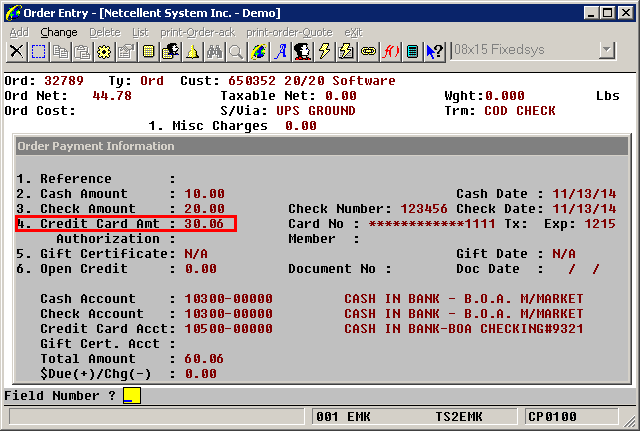Click the Gift Date N/A value
The width and height of the screenshot is (640, 431).
tap(564, 254)
